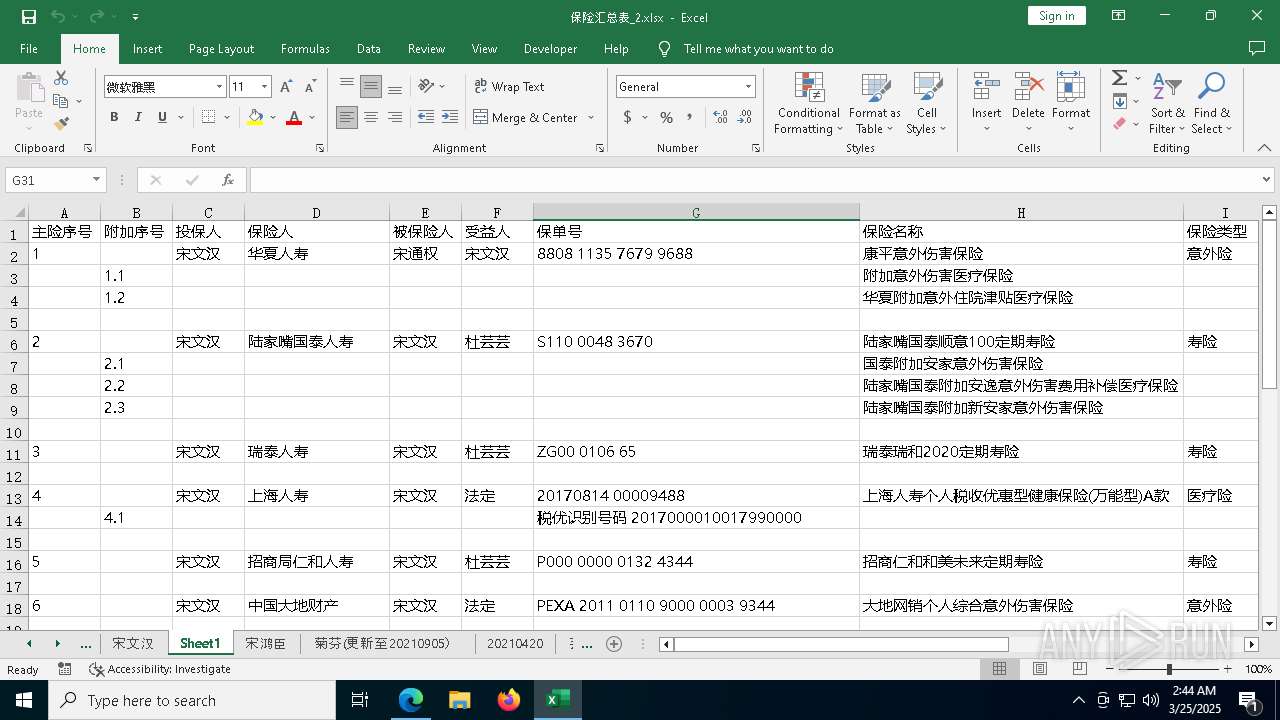Click the Insert cells icon
The width and height of the screenshot is (1280, 720).
pos(987,86)
